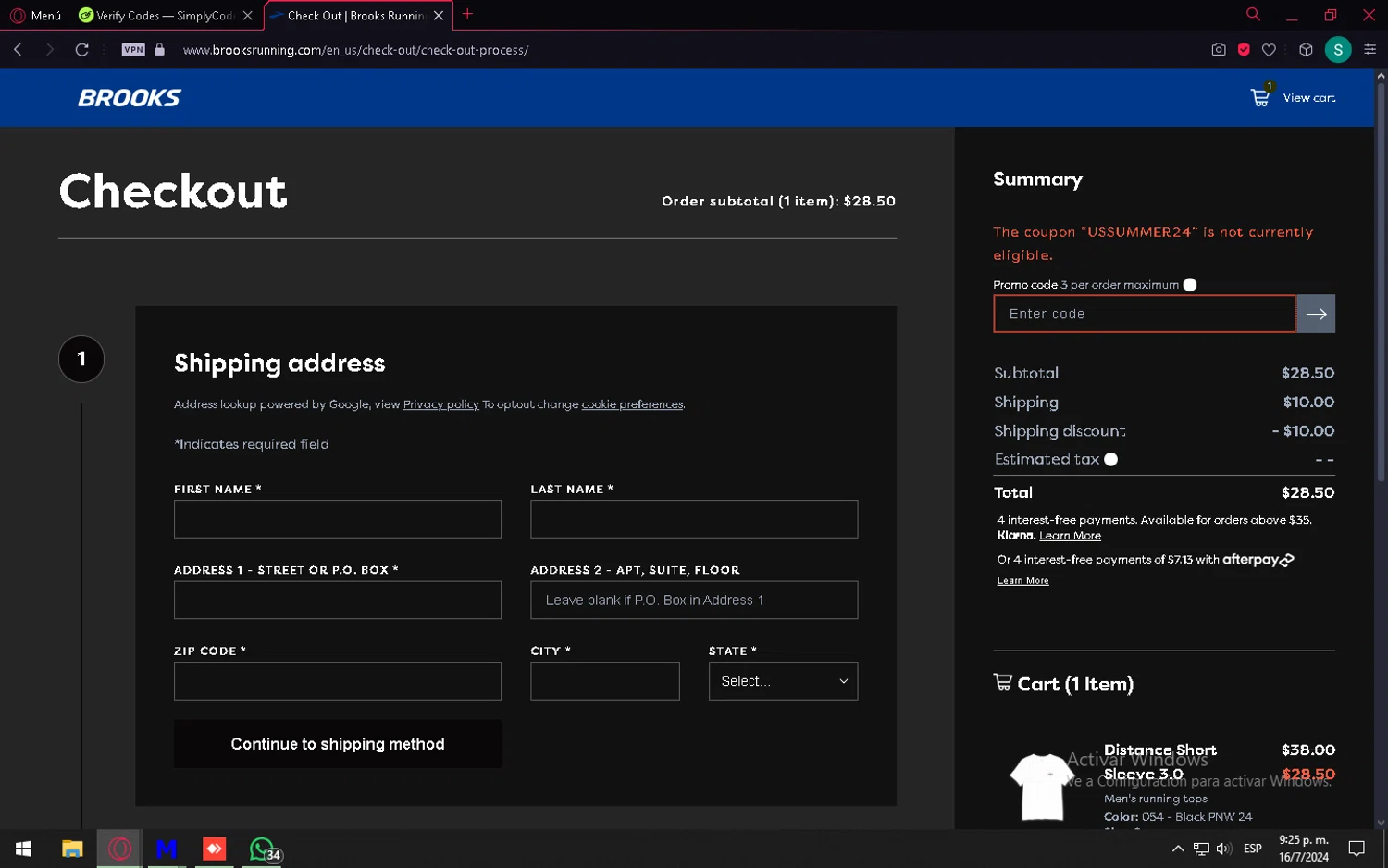Open the Privacy policy link
Image resolution: width=1388 pixels, height=868 pixels.
point(440,404)
